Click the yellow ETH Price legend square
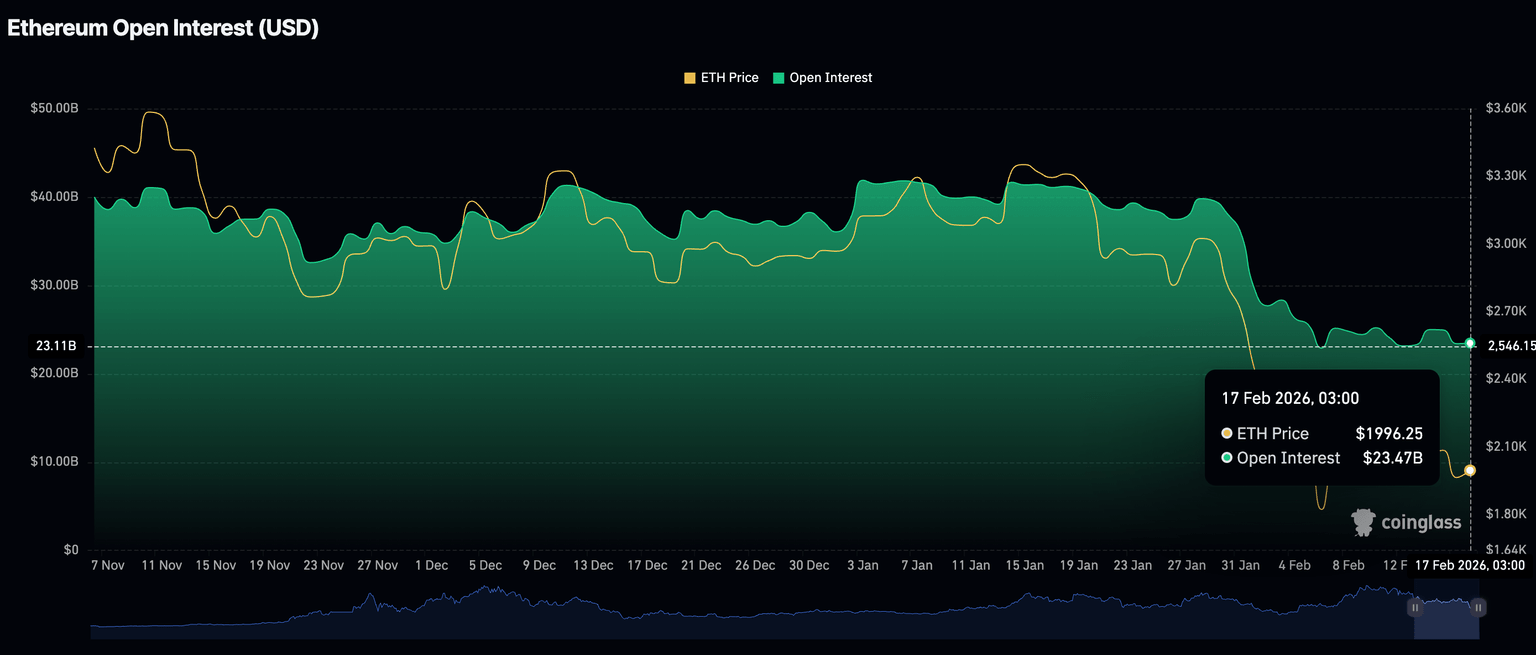The width and height of the screenshot is (1536, 655). tap(689, 78)
